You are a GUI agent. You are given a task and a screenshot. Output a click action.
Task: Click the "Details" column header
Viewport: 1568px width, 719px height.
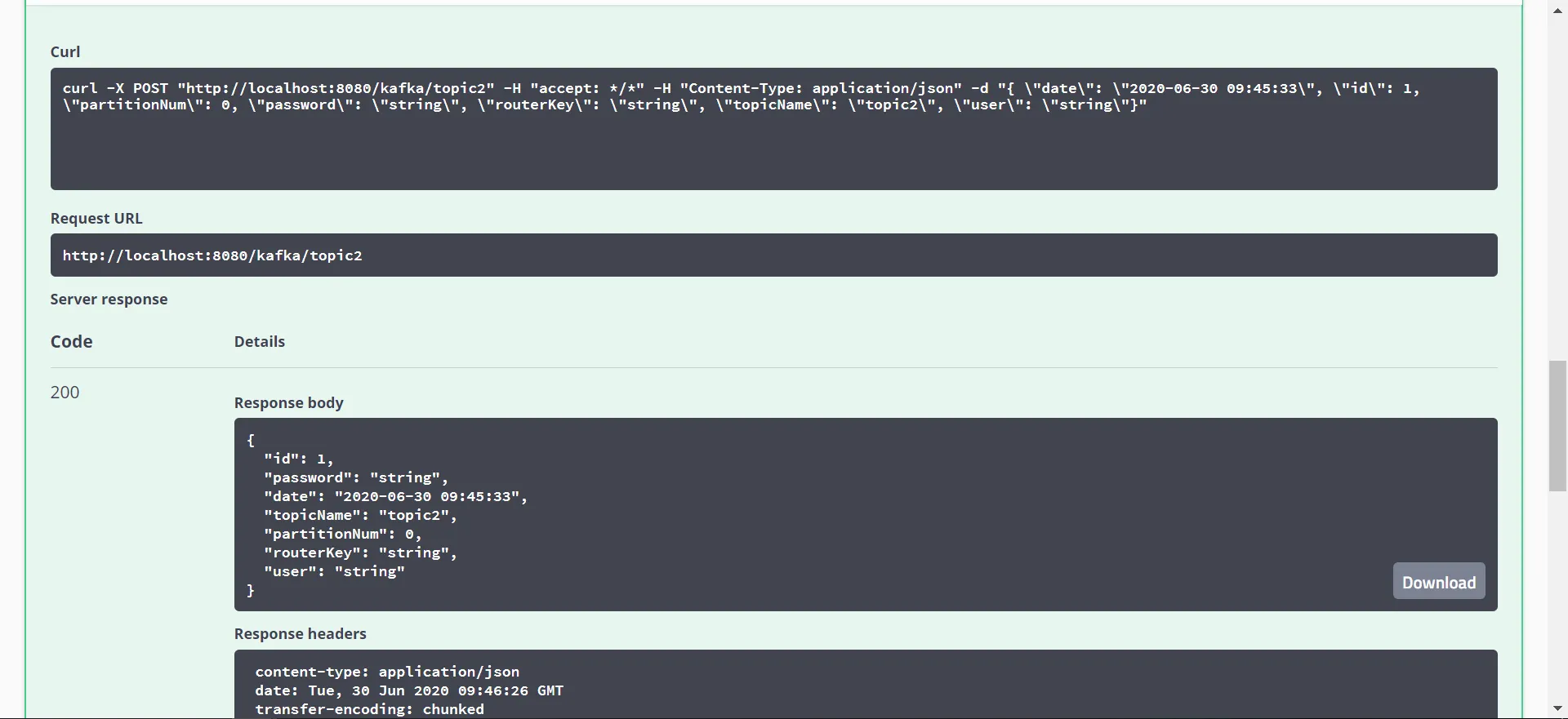(x=260, y=342)
